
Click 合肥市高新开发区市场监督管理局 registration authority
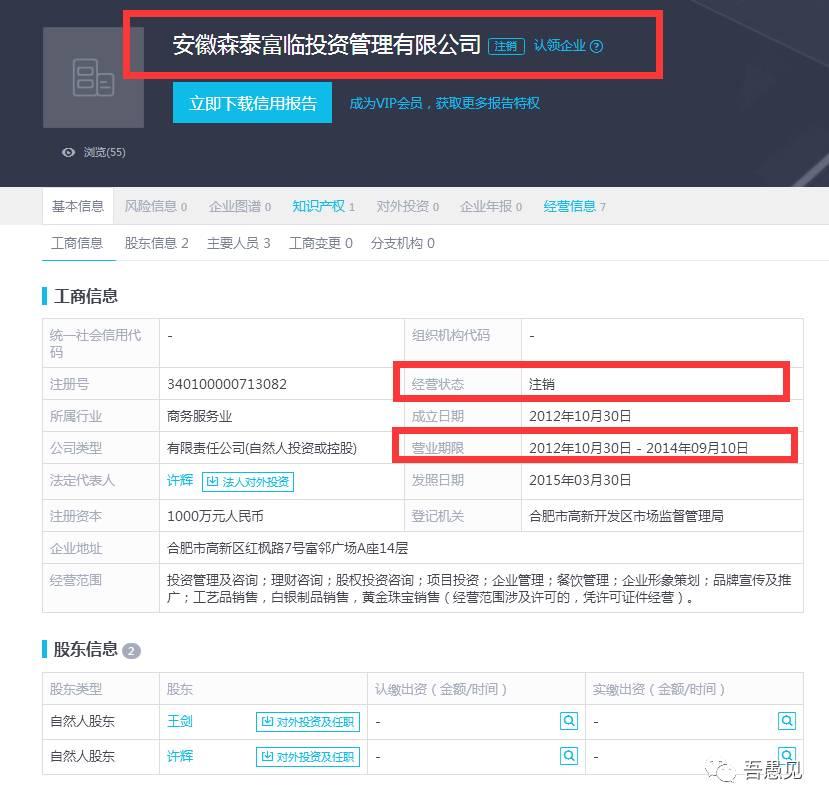point(626,516)
